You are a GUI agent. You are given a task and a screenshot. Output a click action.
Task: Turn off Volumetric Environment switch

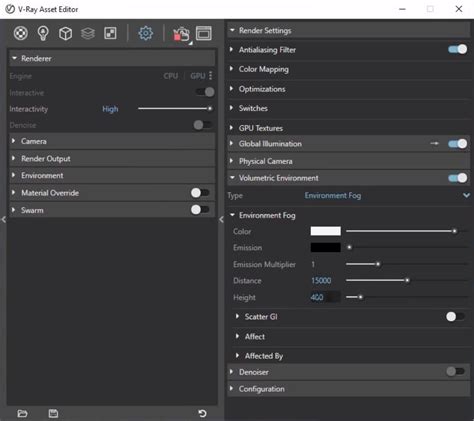[x=458, y=178]
